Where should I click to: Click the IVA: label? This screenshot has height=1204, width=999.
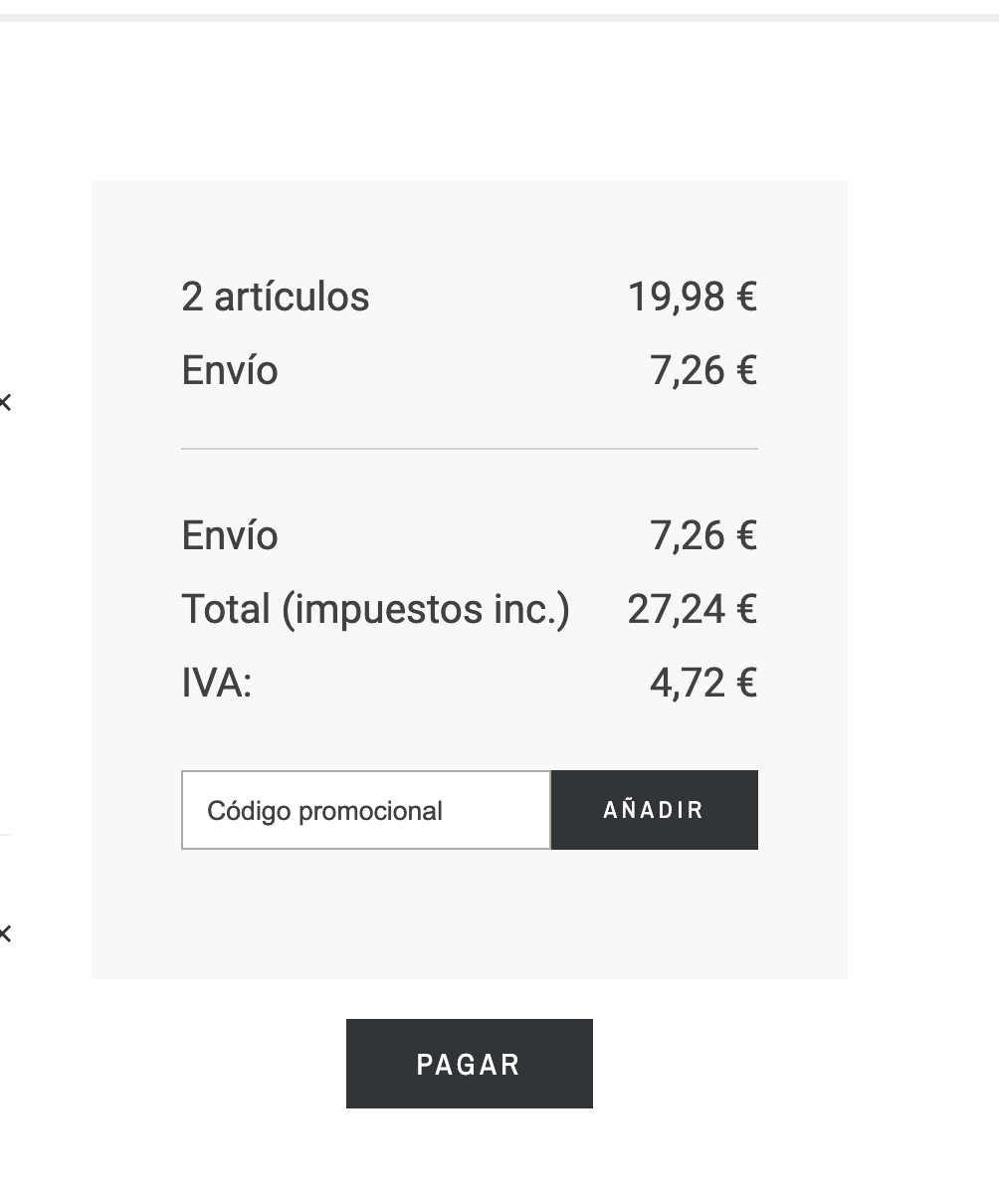(216, 683)
